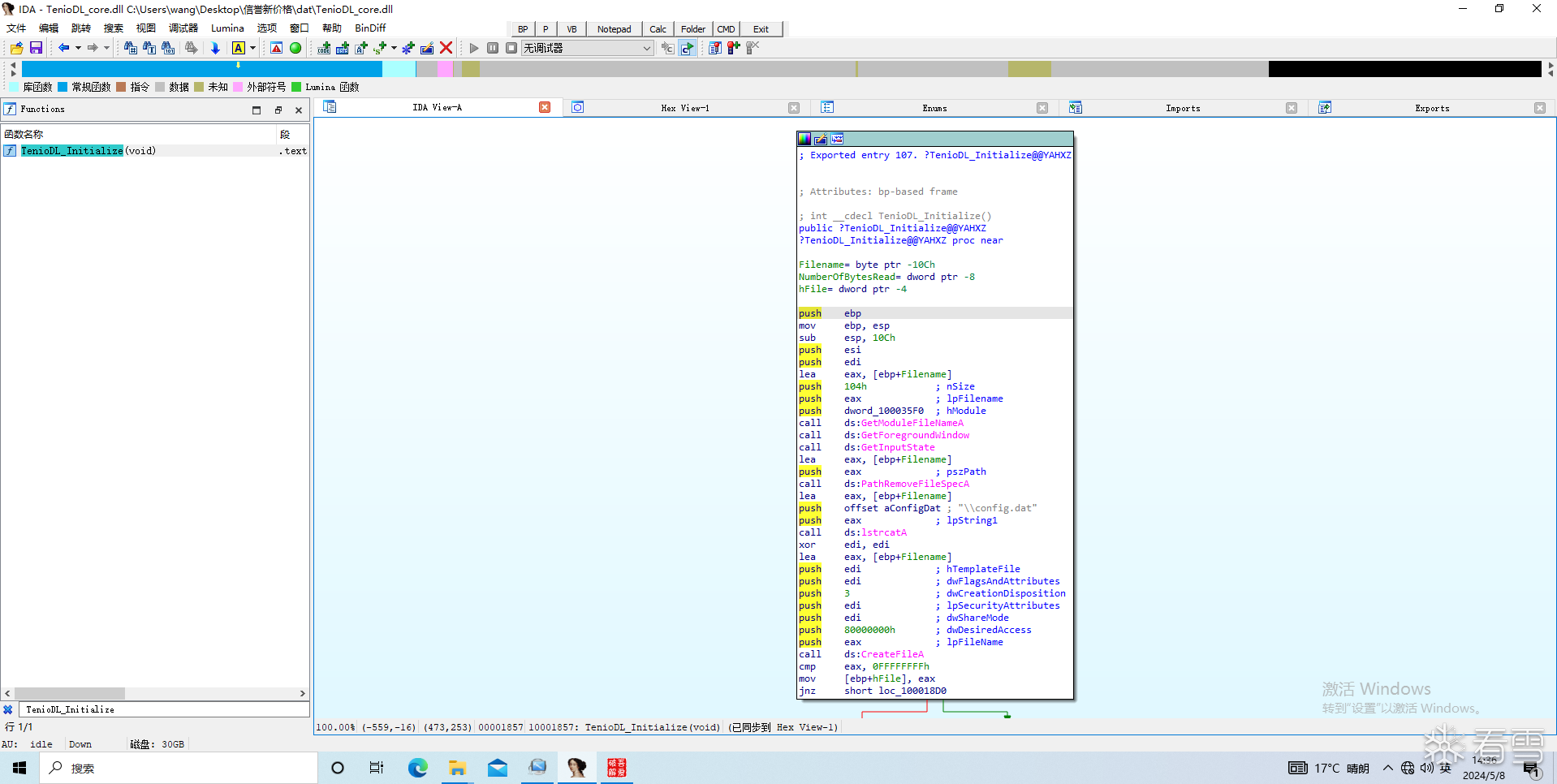Expand the structure-offset toolbar dropdown arrow
This screenshot has height=784, width=1557.
[394, 48]
